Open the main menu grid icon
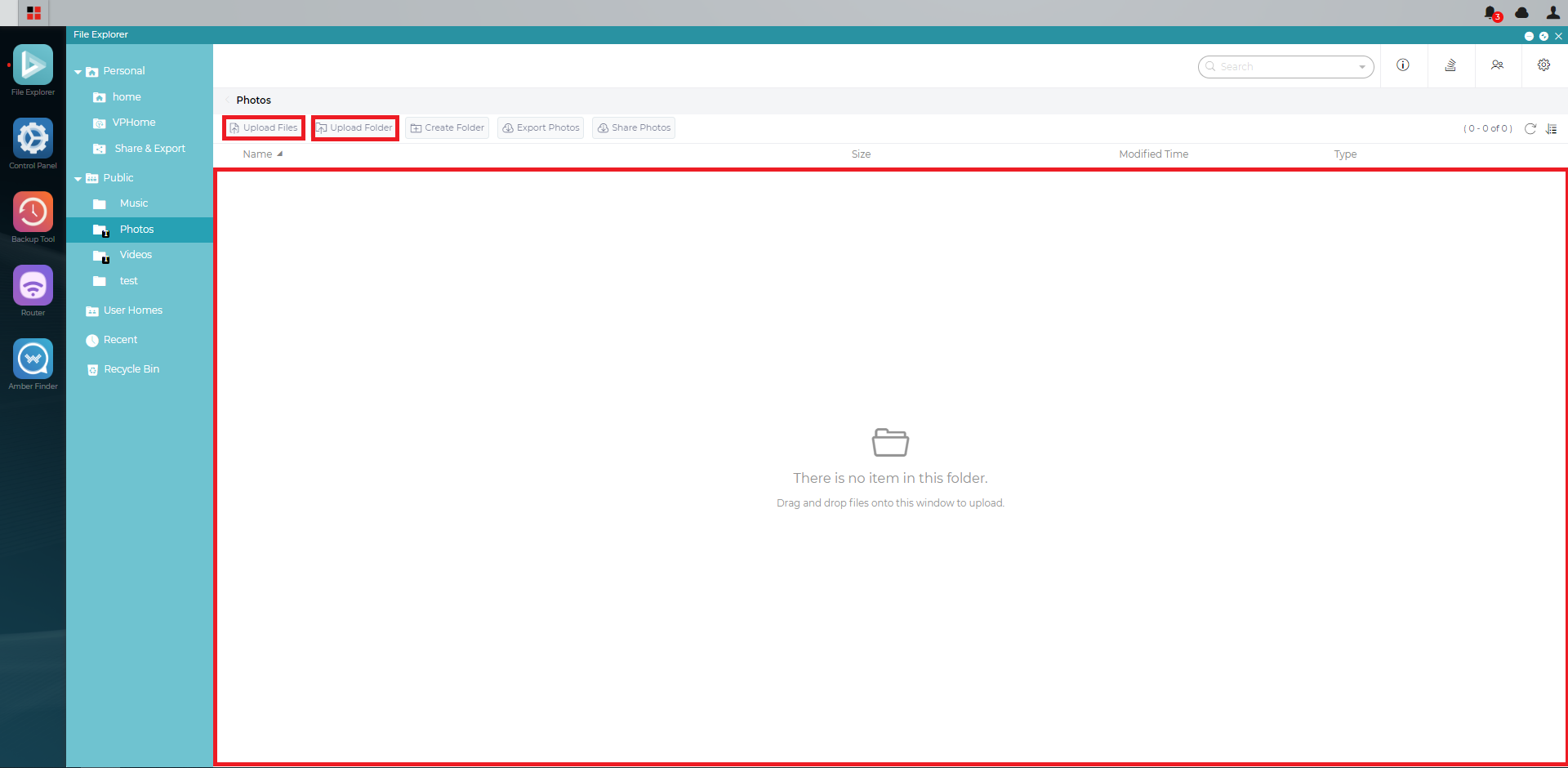 (x=33, y=13)
